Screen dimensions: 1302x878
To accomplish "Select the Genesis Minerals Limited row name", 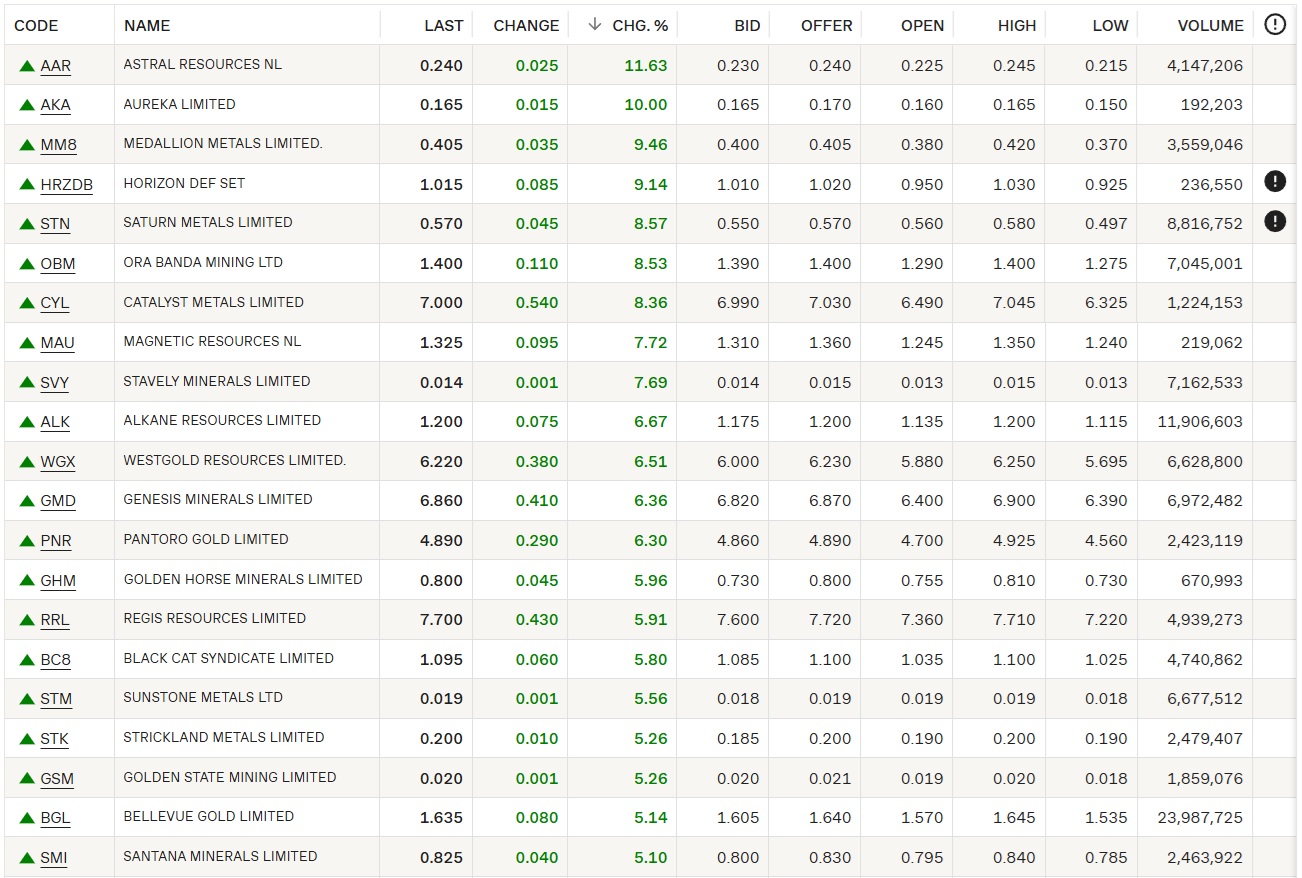I will (x=218, y=500).
